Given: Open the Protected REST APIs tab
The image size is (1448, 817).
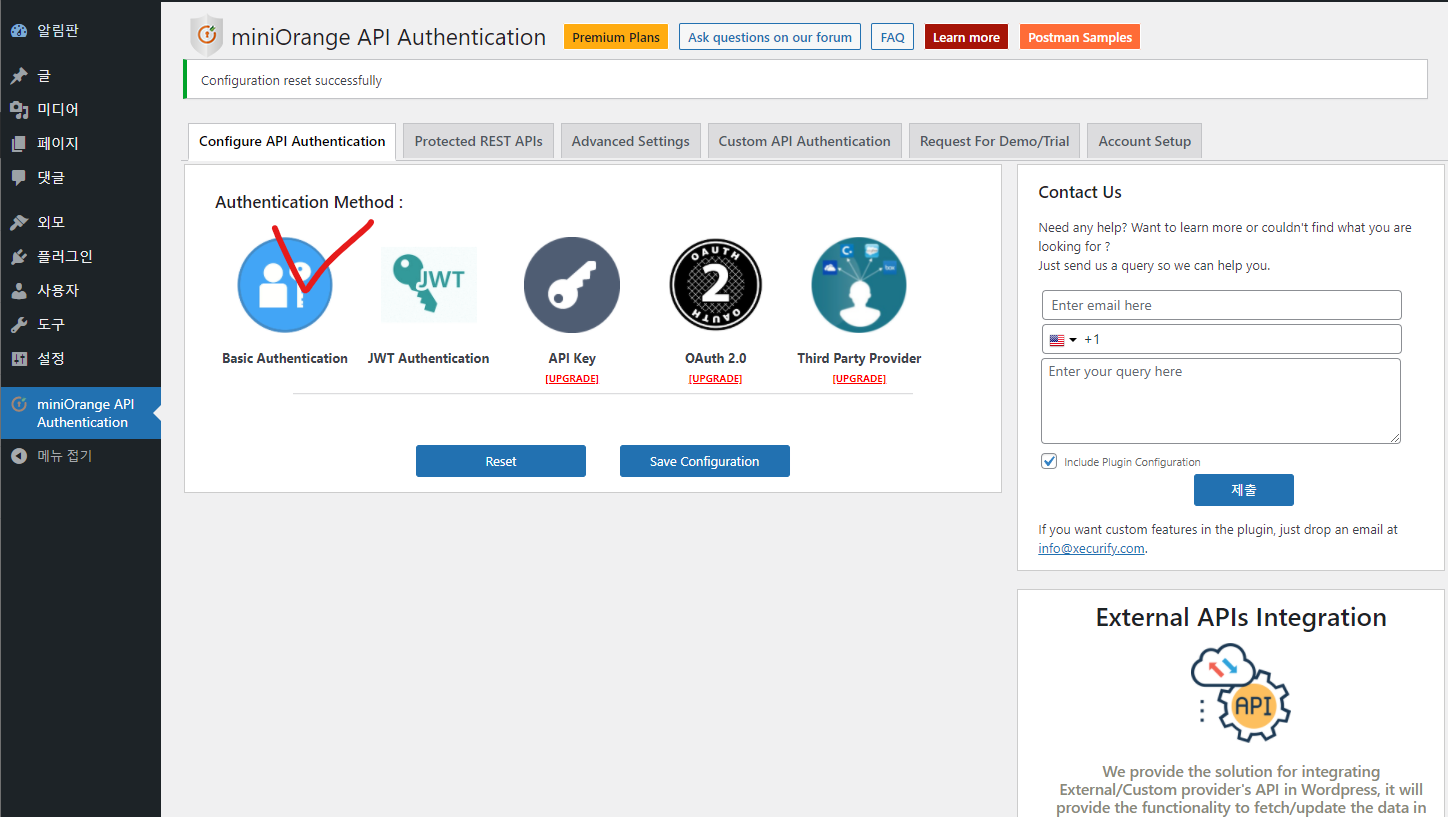Looking at the screenshot, I should click(479, 141).
